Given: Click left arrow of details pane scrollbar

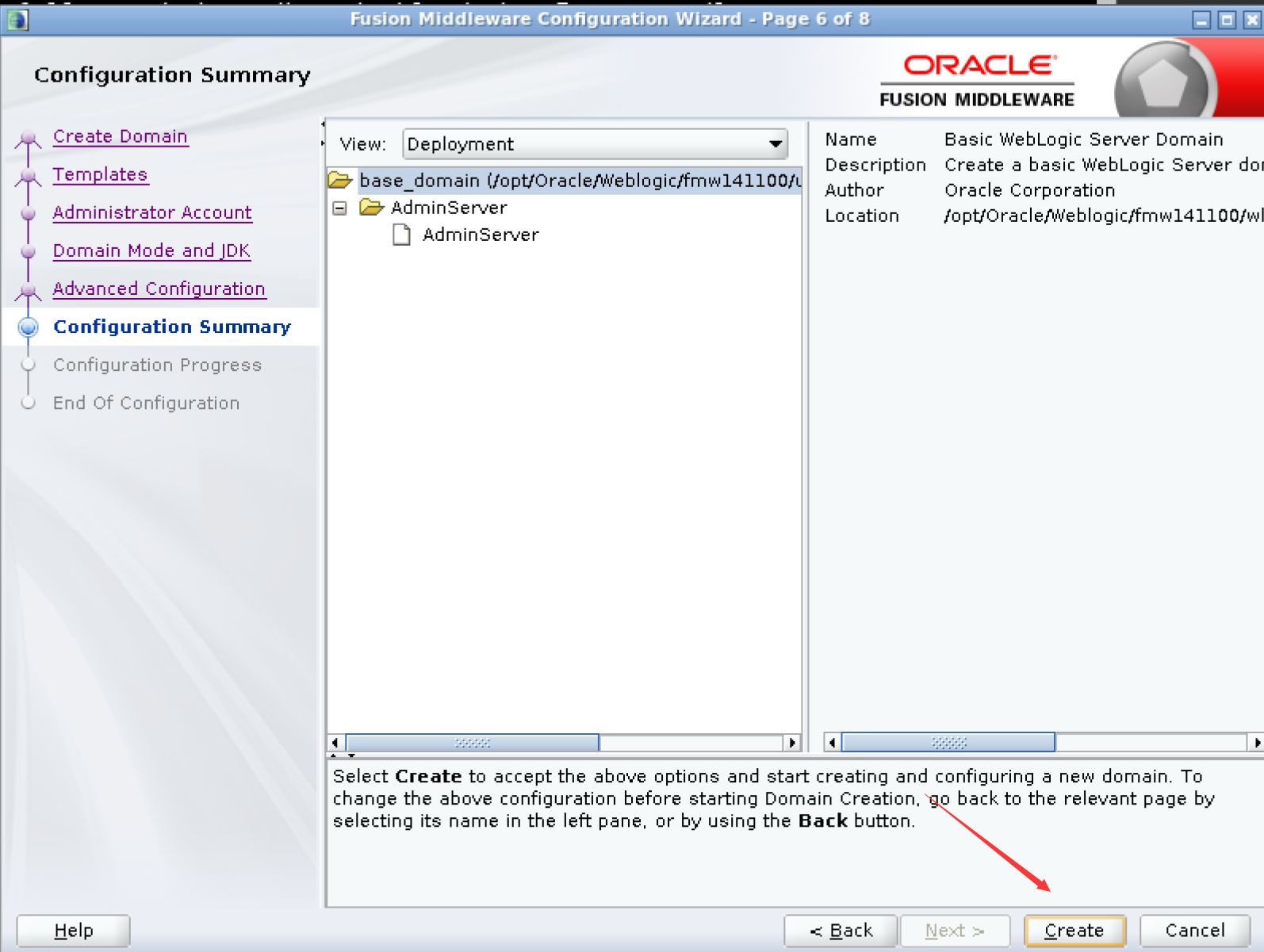Looking at the screenshot, I should click(832, 743).
